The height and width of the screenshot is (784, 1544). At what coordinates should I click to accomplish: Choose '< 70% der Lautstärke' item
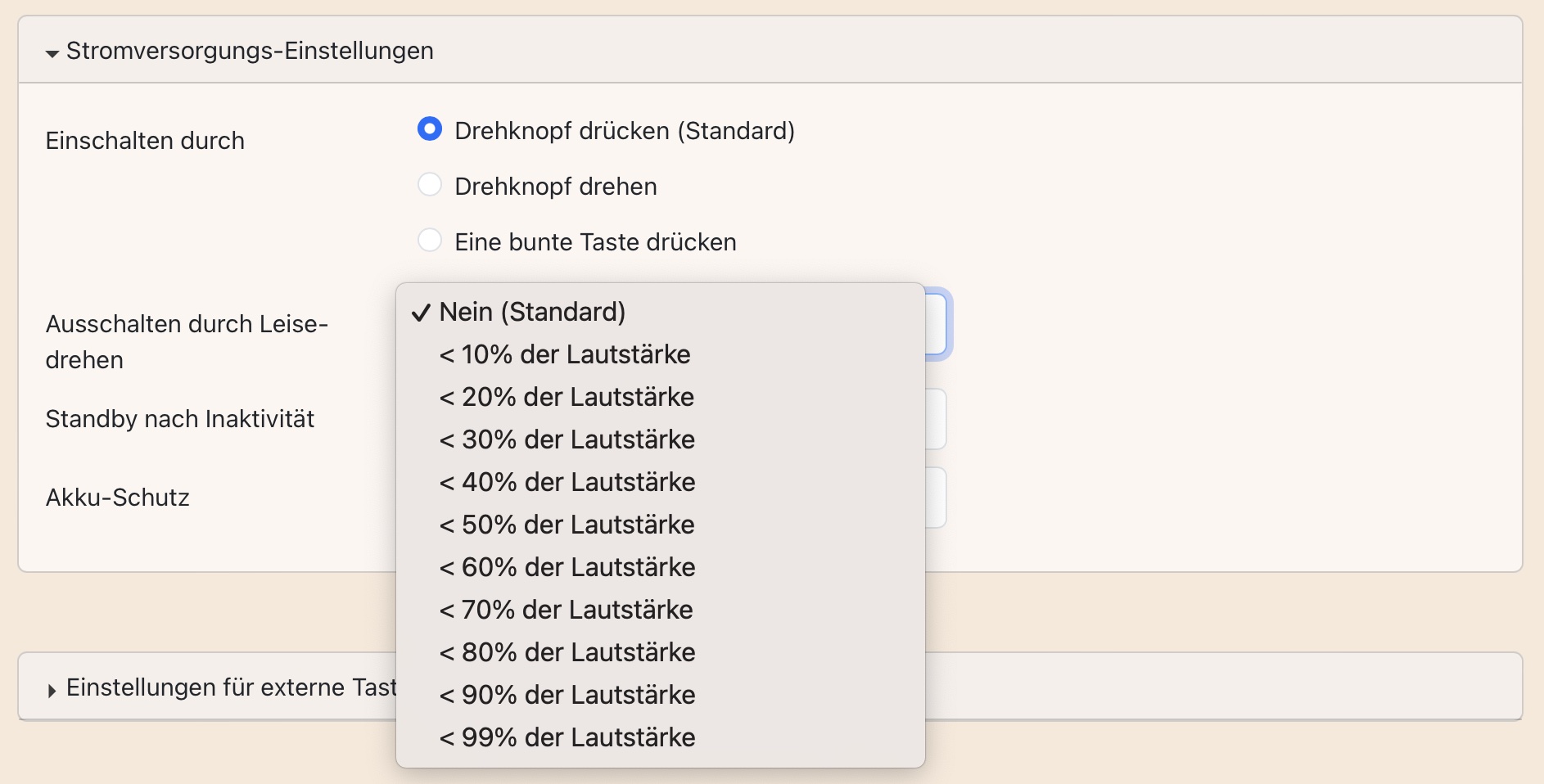pos(566,610)
